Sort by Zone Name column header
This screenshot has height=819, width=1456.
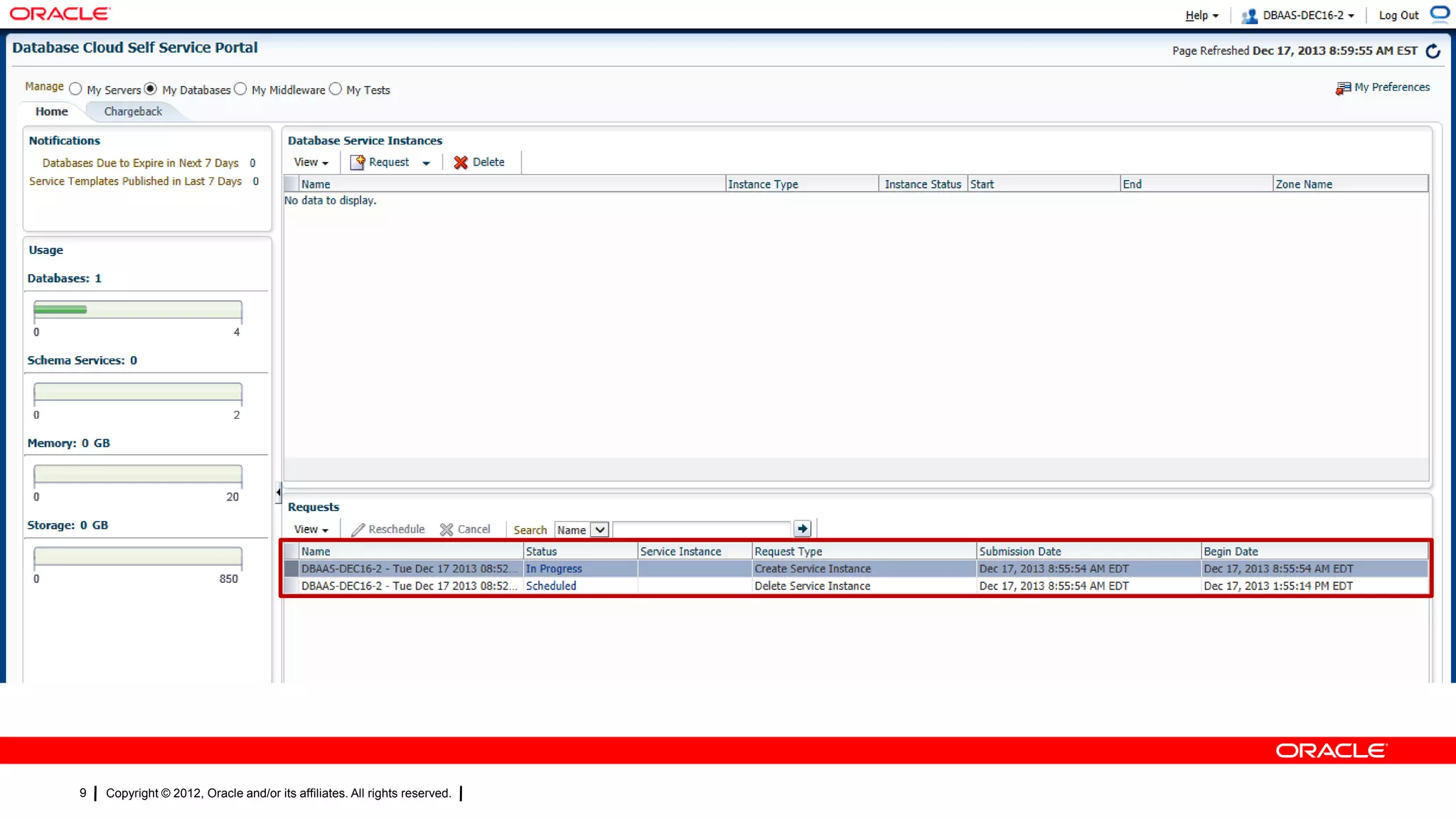pos(1350,184)
